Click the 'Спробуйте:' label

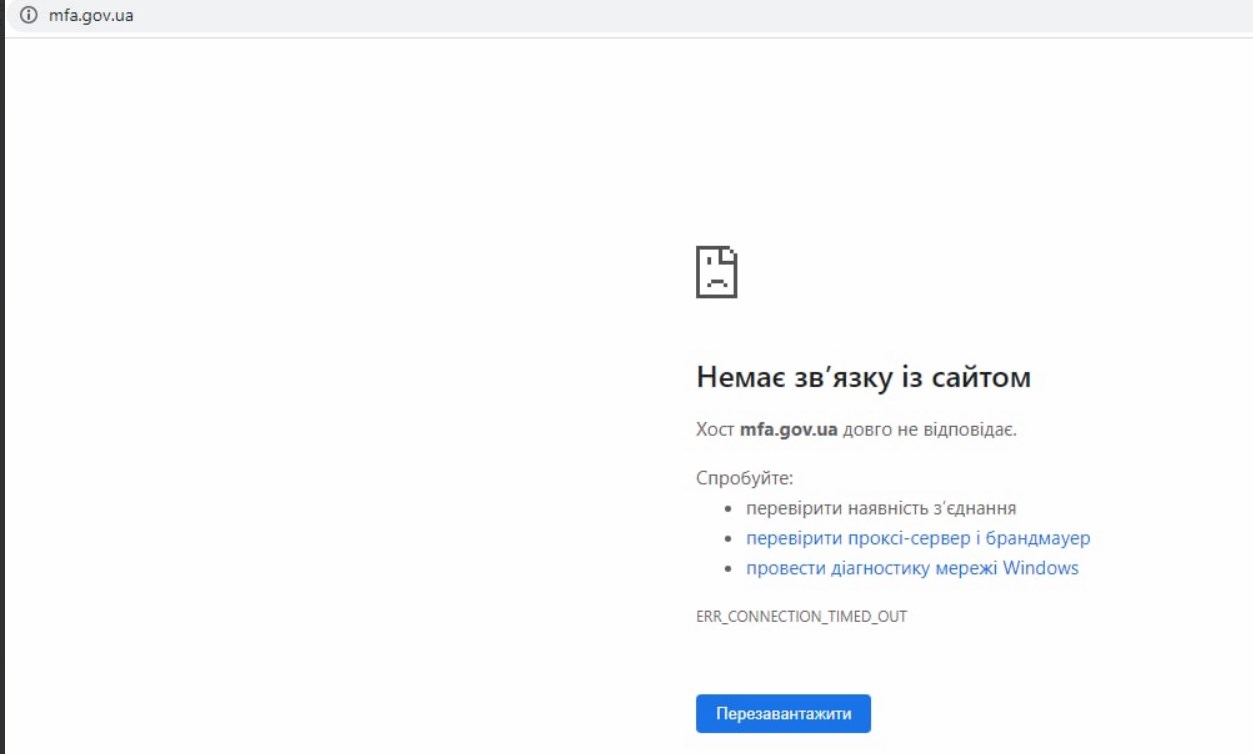pos(744,478)
